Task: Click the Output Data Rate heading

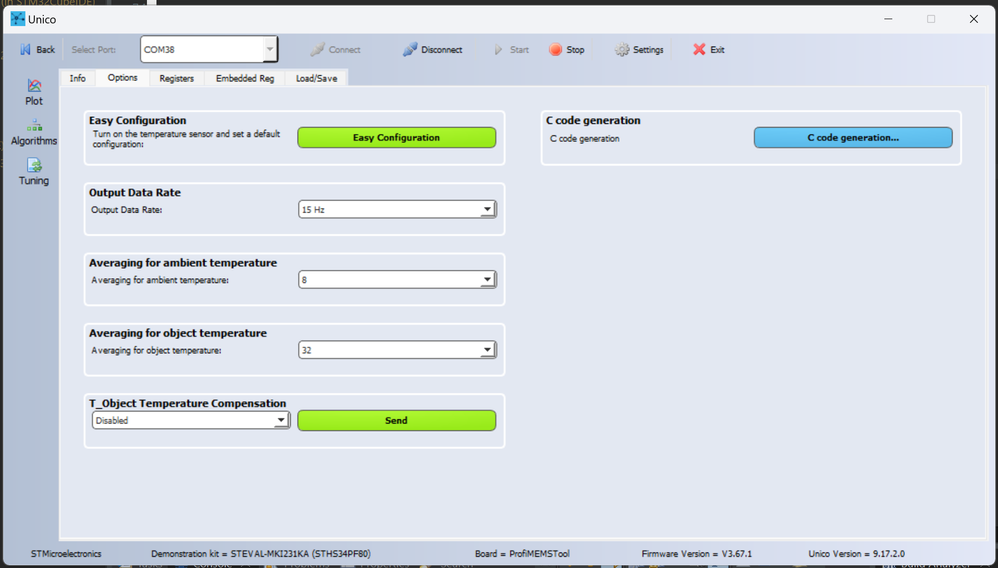Action: coord(135,192)
